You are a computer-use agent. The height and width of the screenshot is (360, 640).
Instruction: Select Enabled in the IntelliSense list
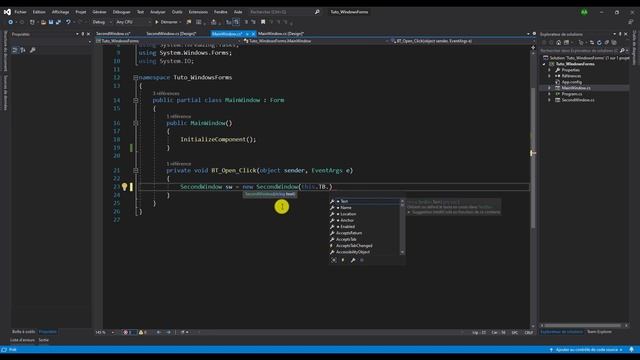[x=364, y=227]
